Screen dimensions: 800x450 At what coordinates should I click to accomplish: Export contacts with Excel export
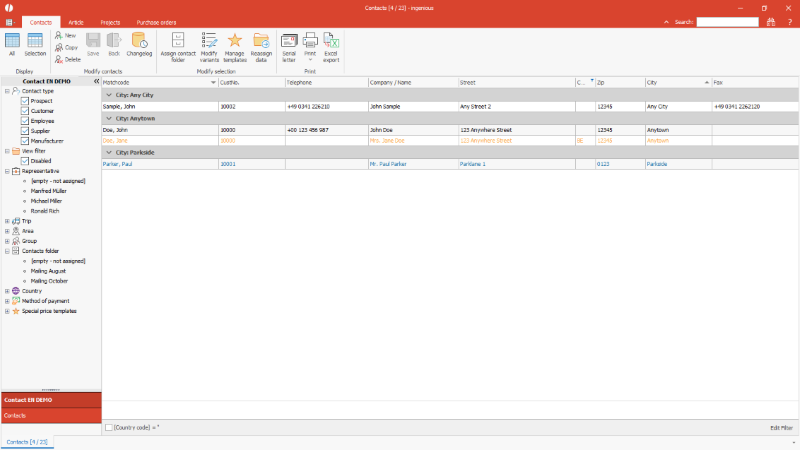[331, 42]
